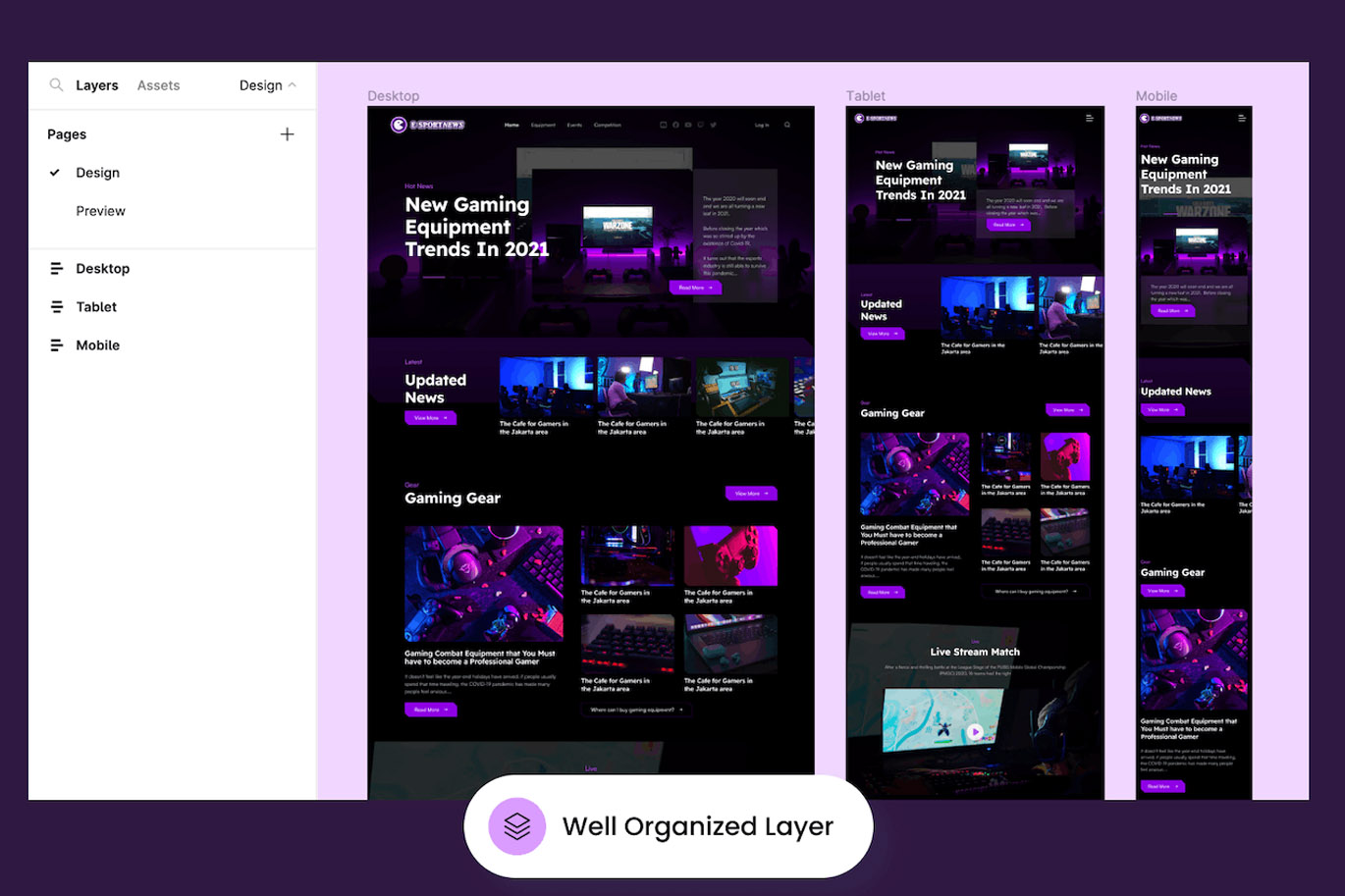This screenshot has height=896, width=1345.
Task: Click the Desktop frame layer icon
Action: click(56, 269)
